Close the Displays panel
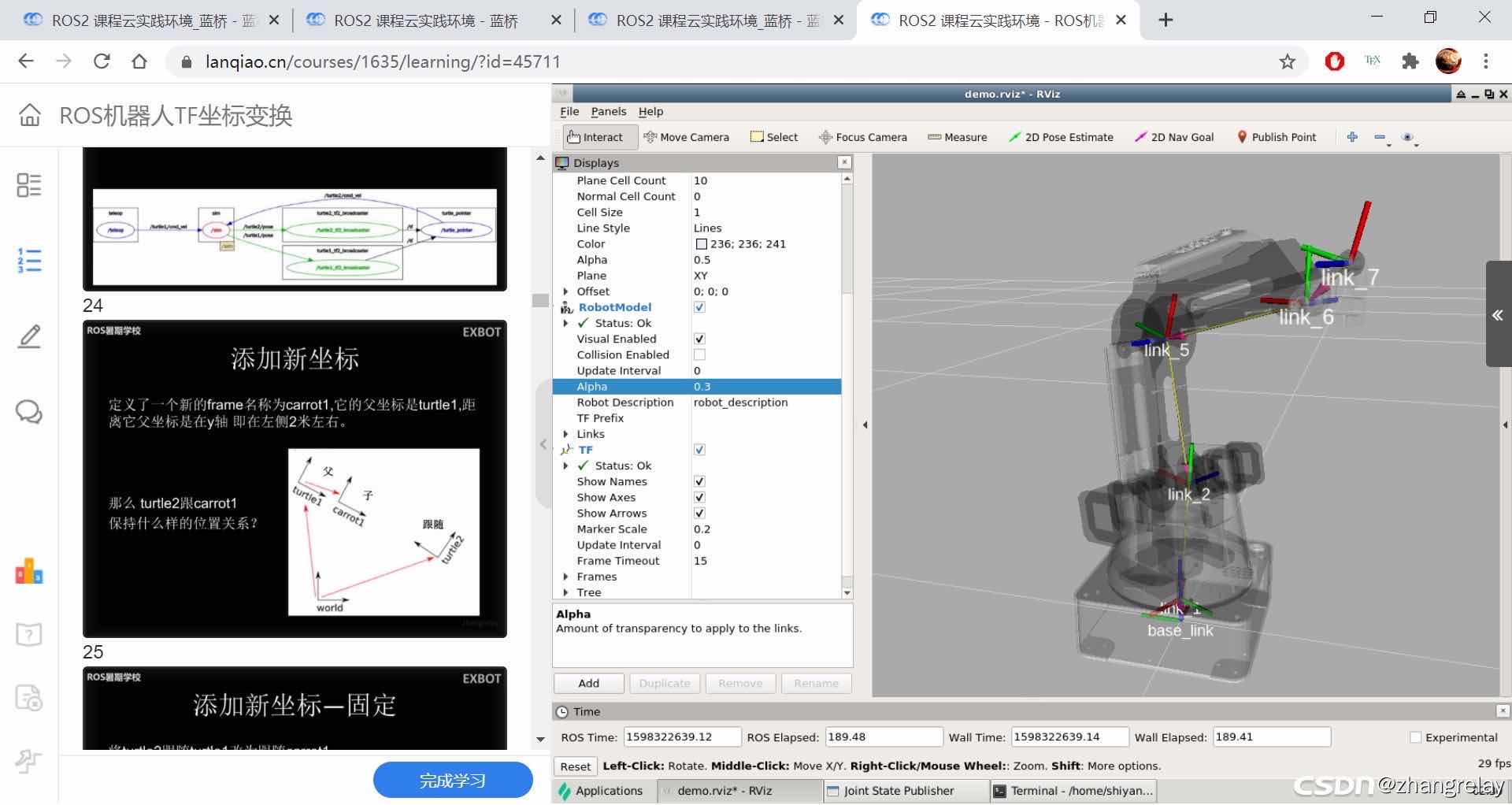 tap(844, 162)
